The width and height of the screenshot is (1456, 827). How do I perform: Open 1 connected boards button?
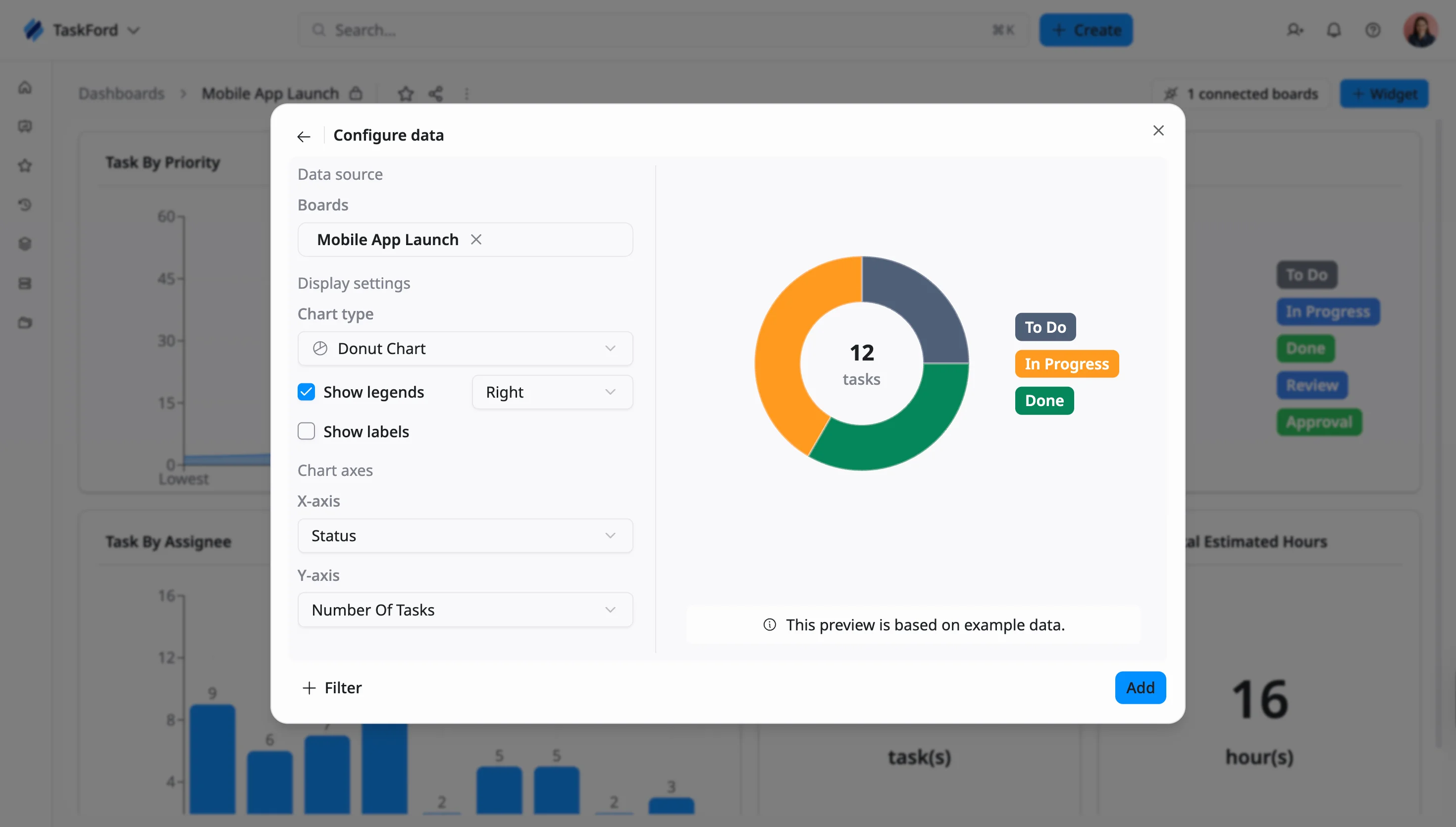(x=1242, y=94)
